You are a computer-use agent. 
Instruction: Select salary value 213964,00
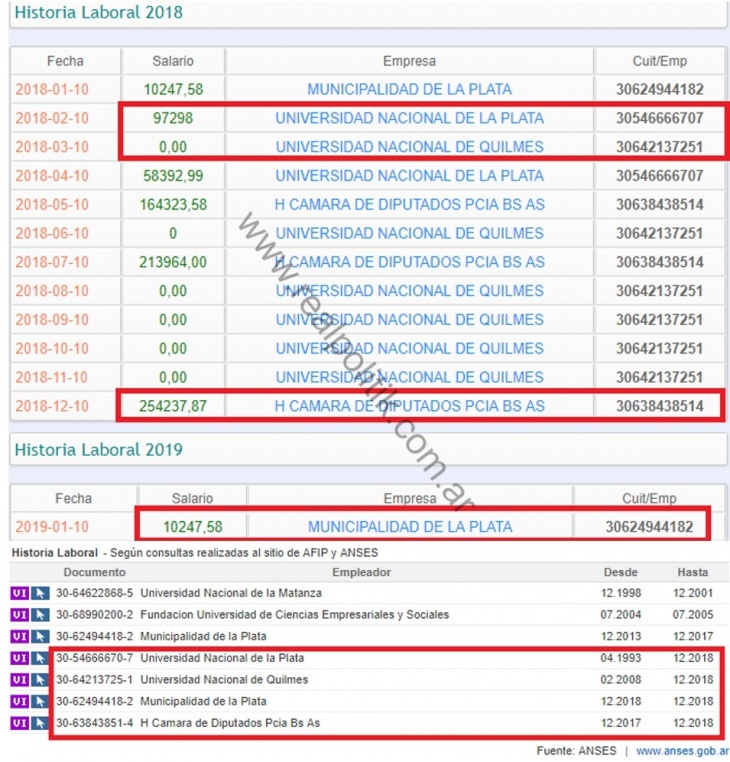[x=173, y=262]
